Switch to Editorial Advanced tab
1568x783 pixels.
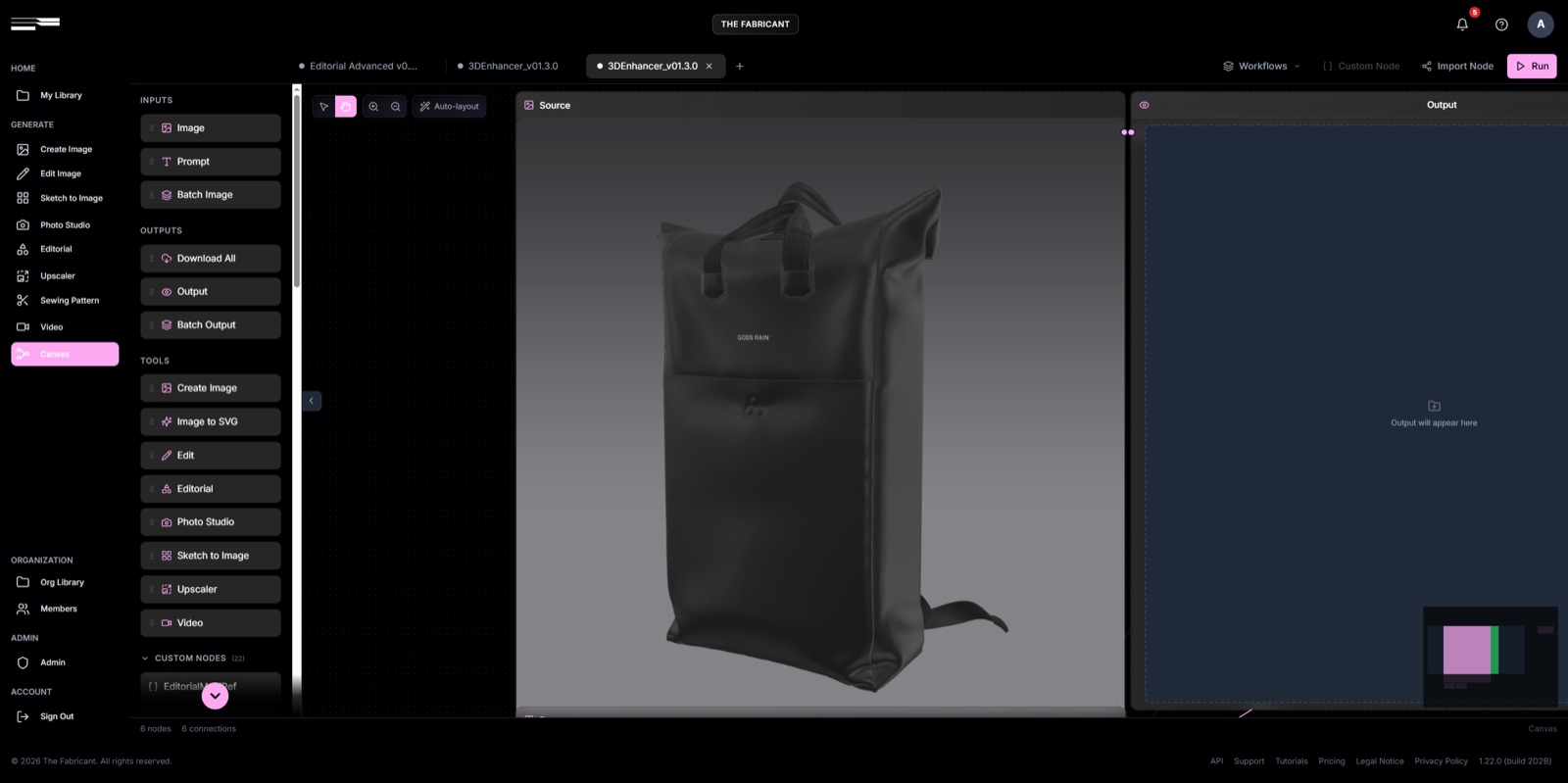[359, 67]
